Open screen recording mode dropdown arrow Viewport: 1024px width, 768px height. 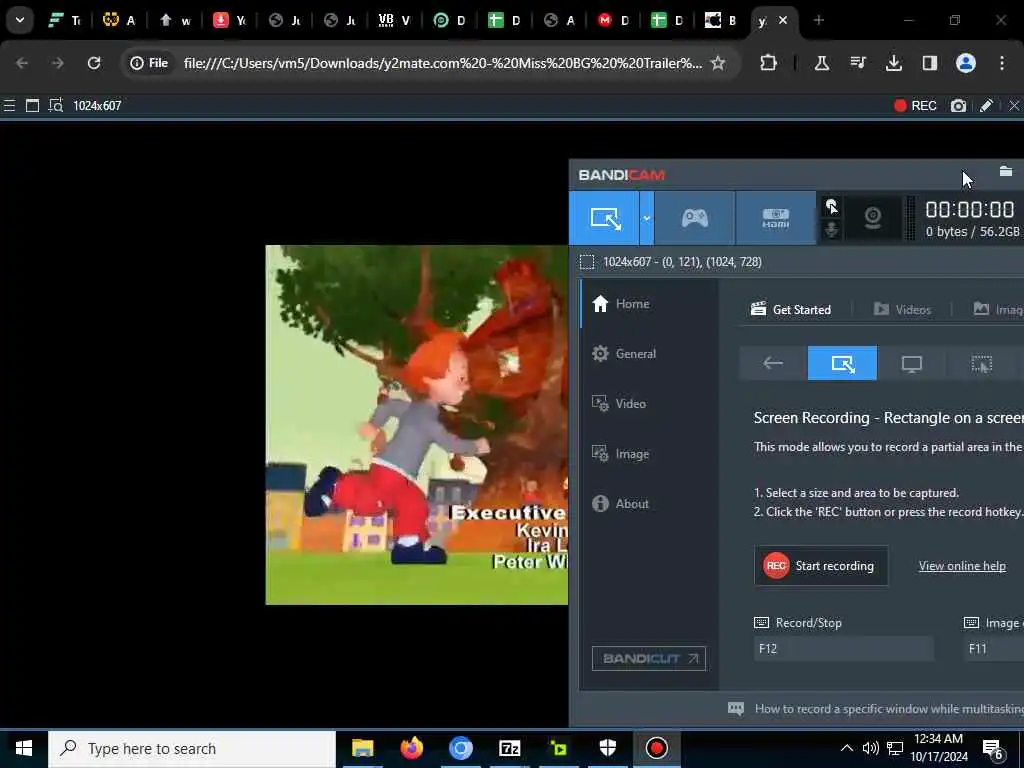(x=646, y=218)
